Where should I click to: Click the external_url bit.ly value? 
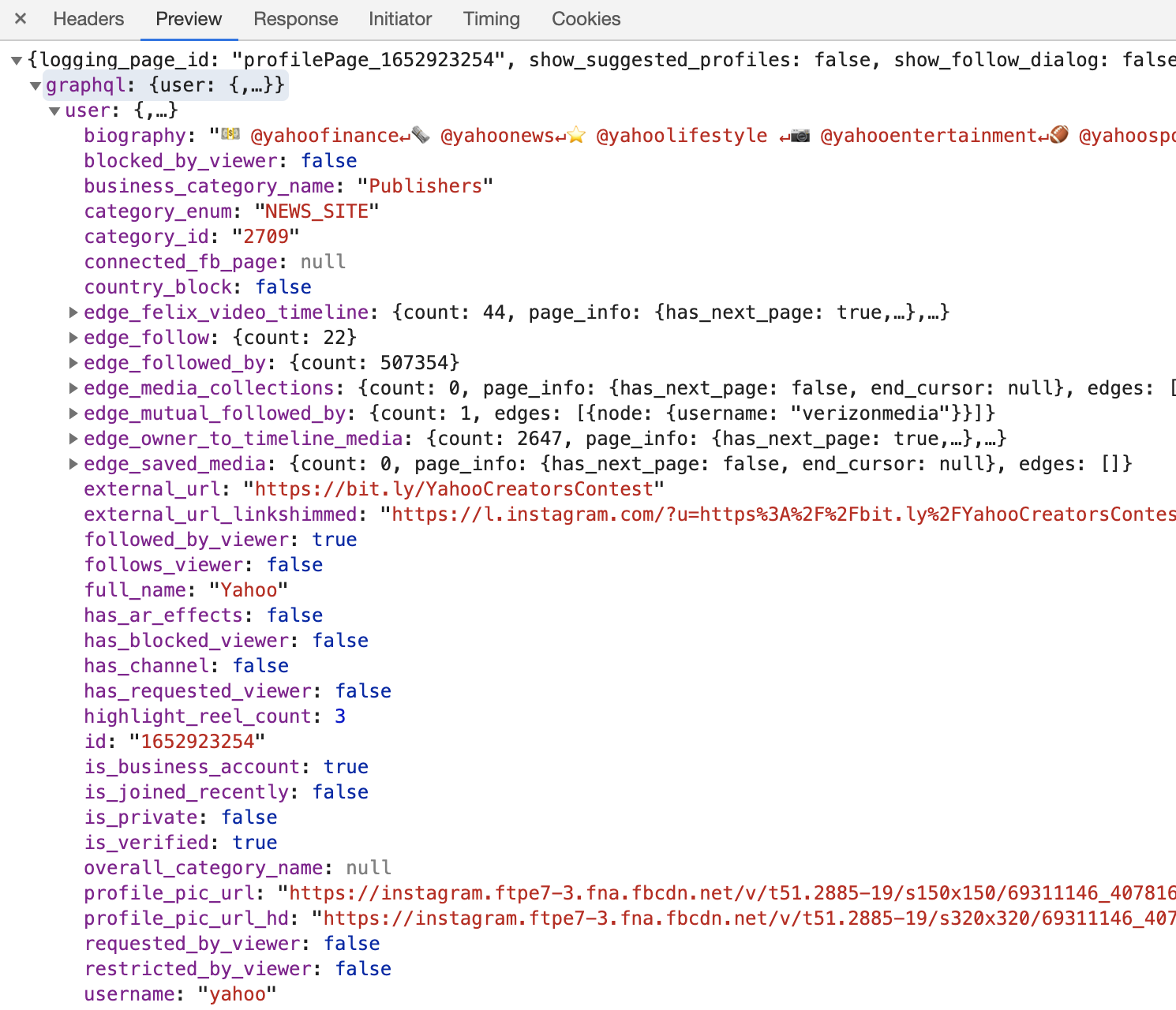pyautogui.click(x=454, y=489)
